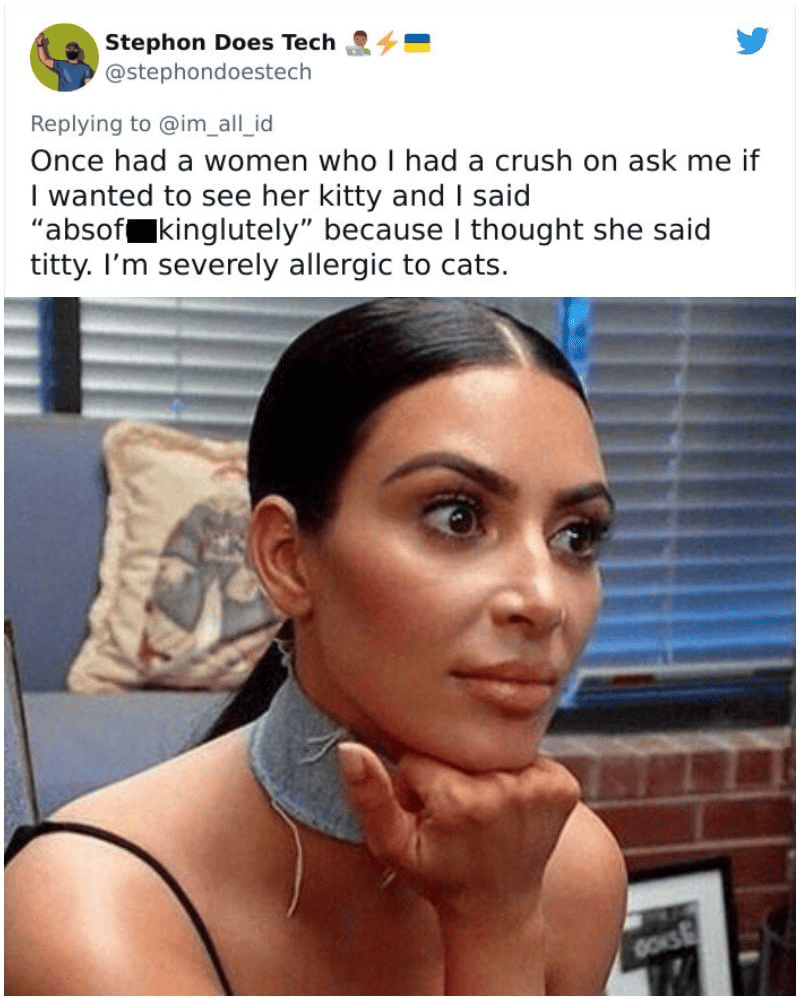Image resolution: width=800 pixels, height=1000 pixels.
Task: Open the Stephon Does Tech display name
Action: [220, 42]
